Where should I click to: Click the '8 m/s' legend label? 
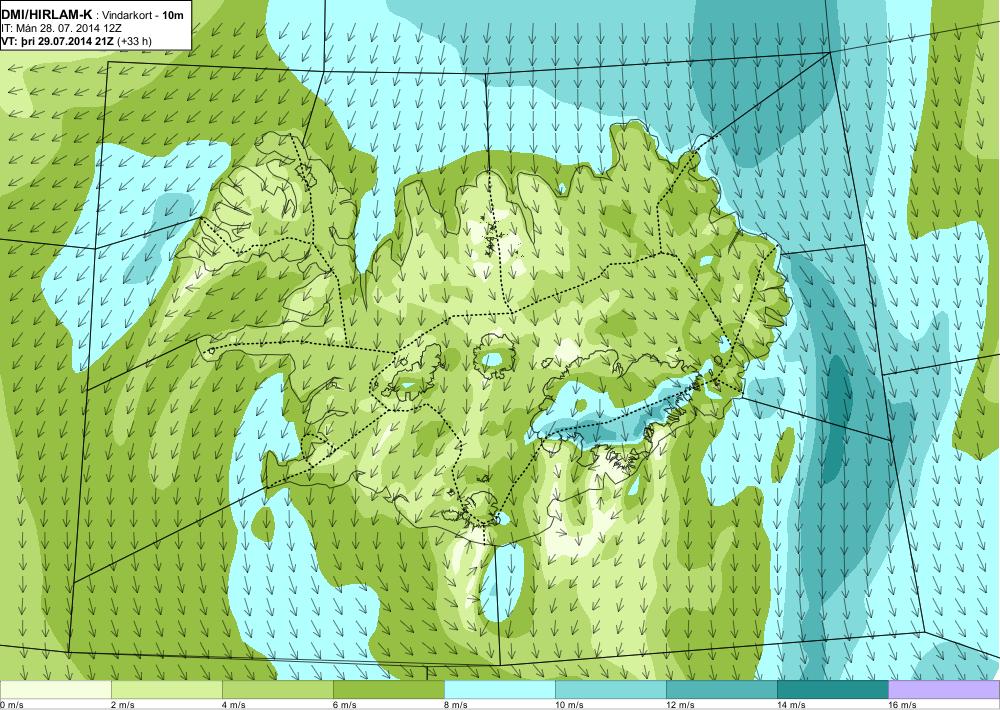(x=456, y=704)
